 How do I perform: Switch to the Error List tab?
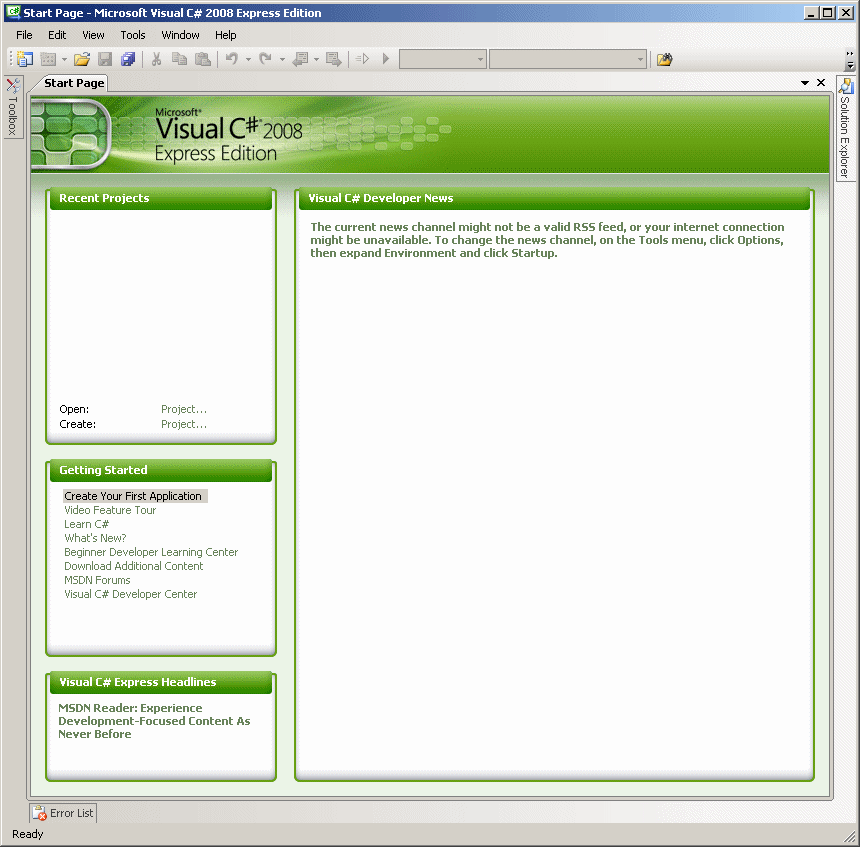(62, 812)
